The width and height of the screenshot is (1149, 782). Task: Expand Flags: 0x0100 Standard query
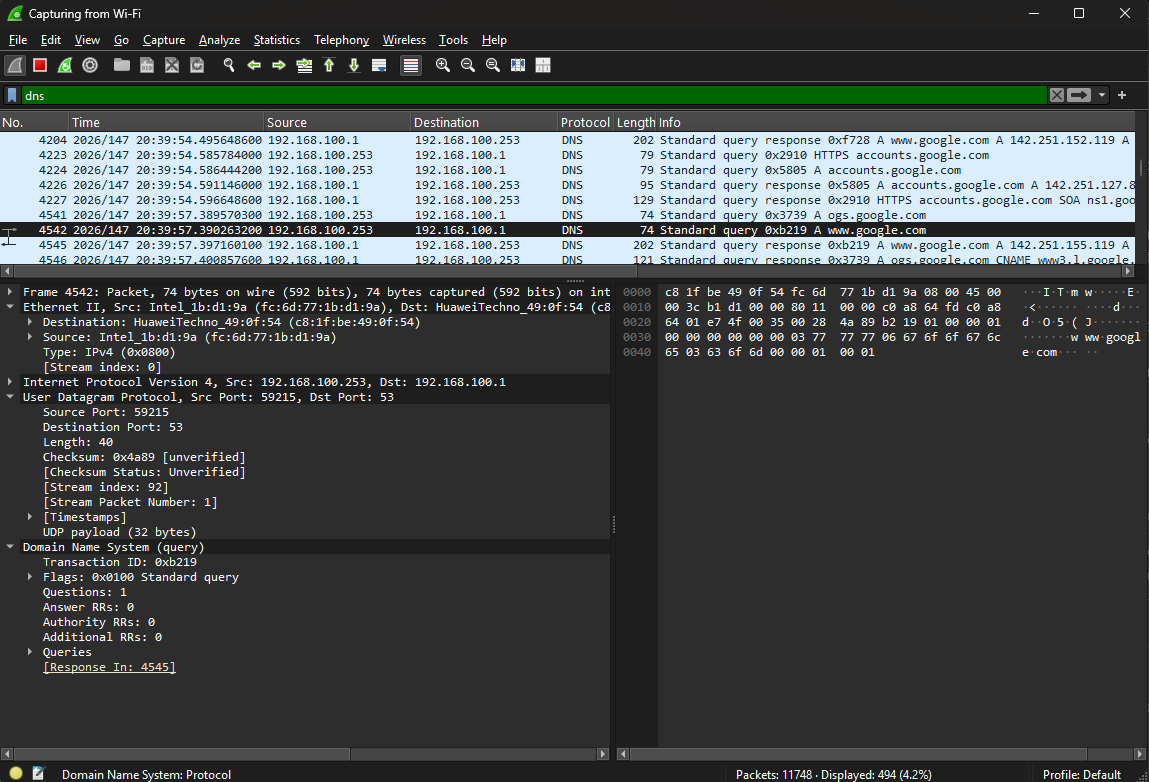click(x=30, y=578)
